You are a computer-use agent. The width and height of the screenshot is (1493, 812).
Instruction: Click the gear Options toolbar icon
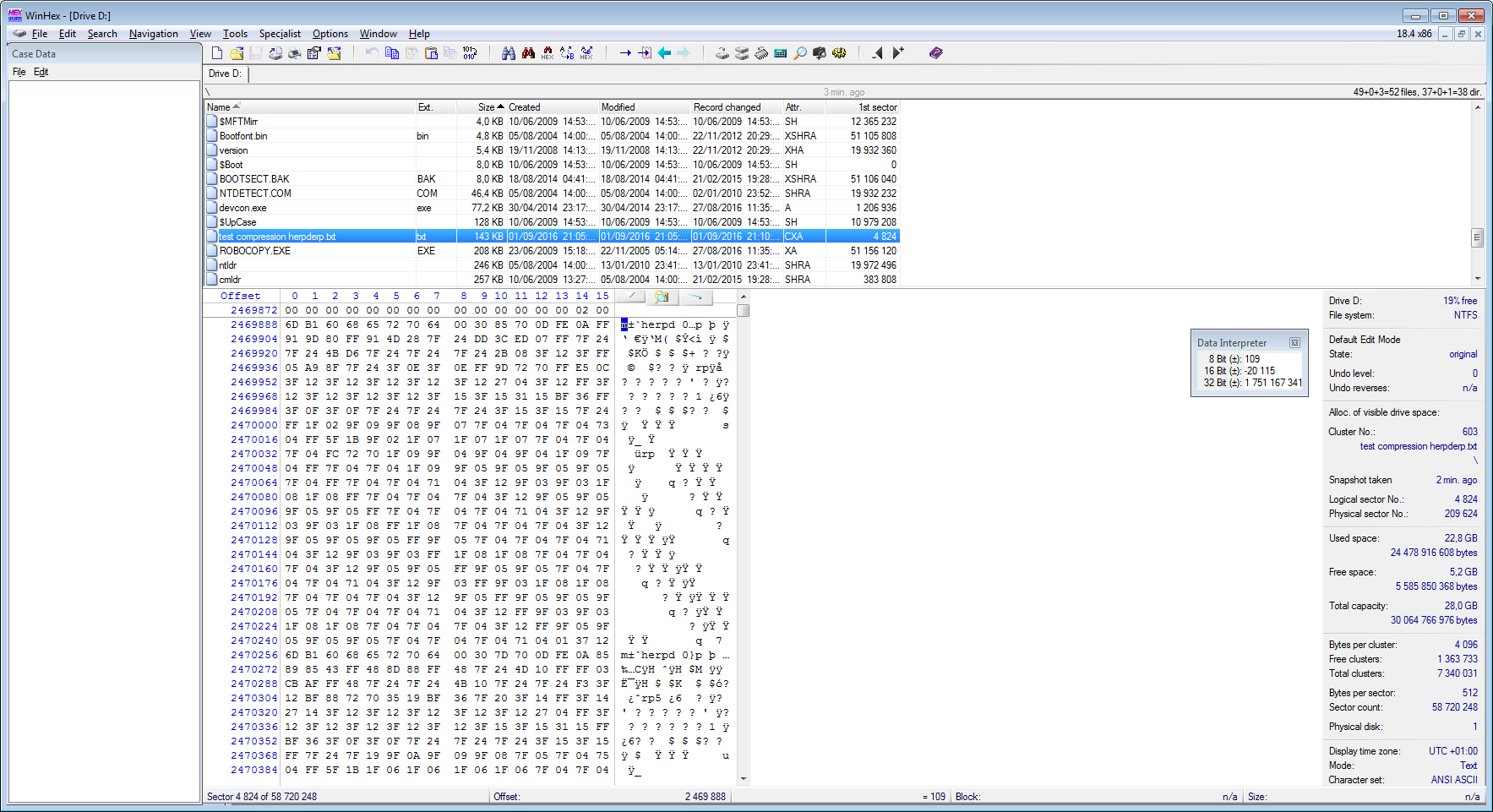(839, 53)
